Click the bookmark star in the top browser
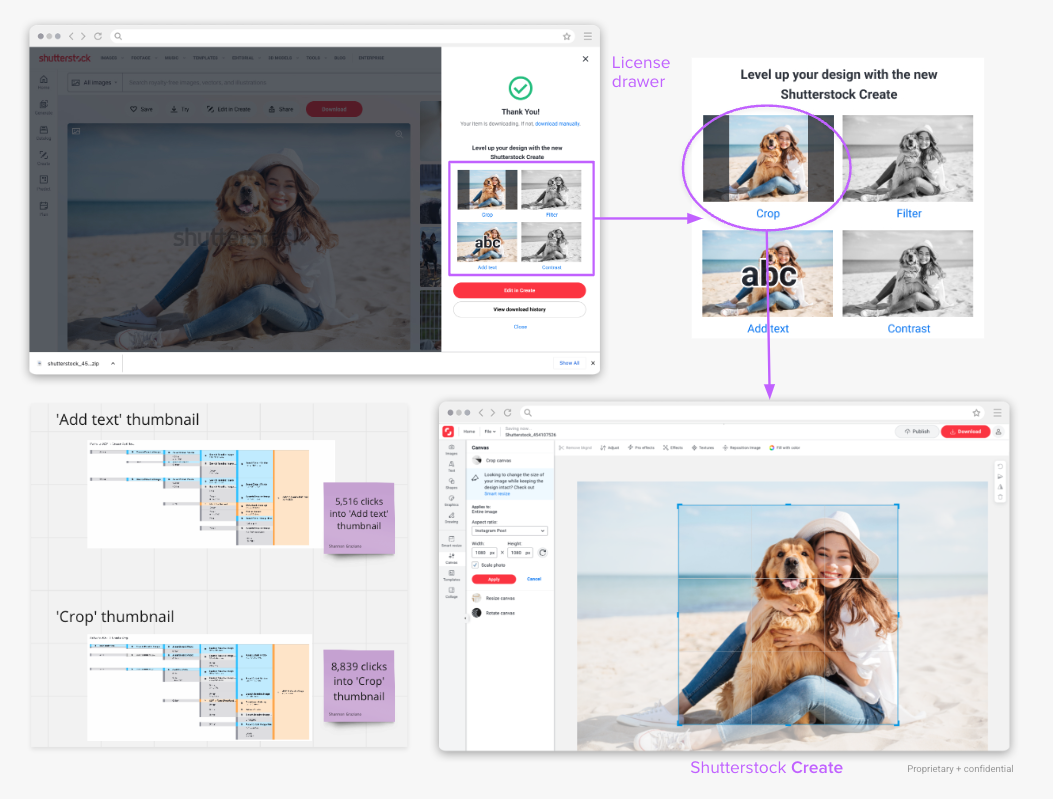 click(x=567, y=36)
